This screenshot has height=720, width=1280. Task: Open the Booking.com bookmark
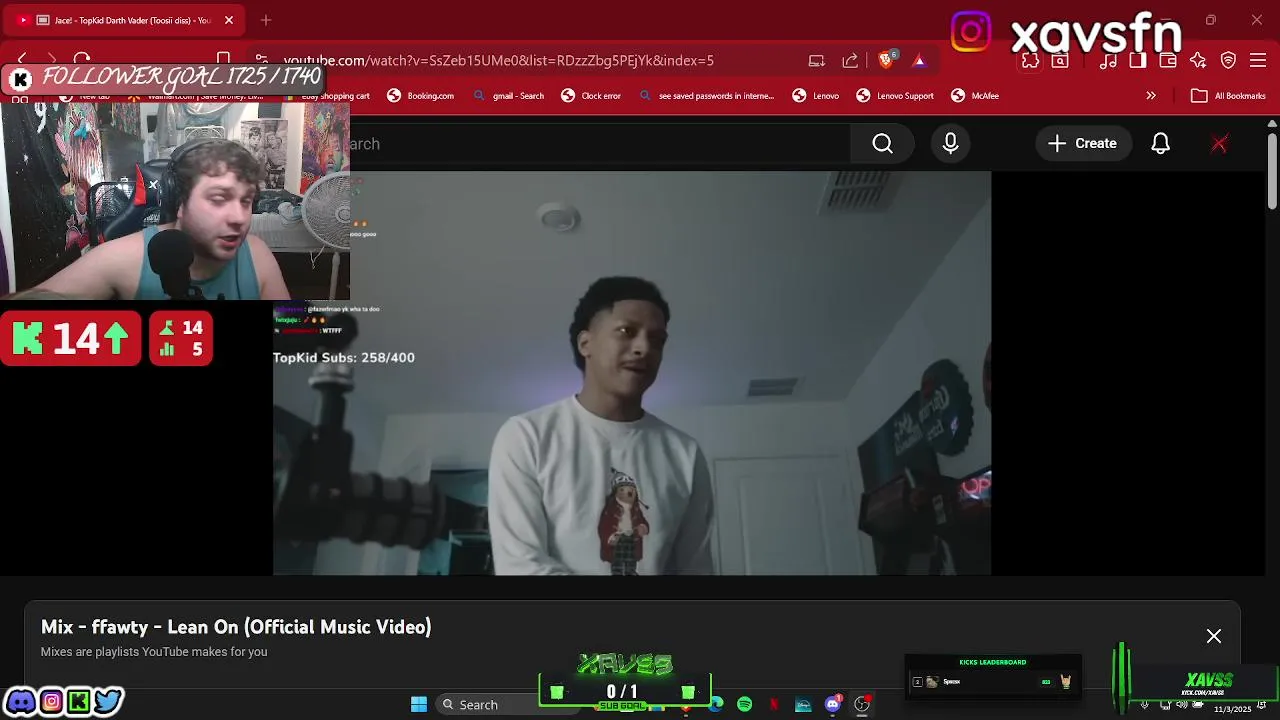click(x=421, y=96)
